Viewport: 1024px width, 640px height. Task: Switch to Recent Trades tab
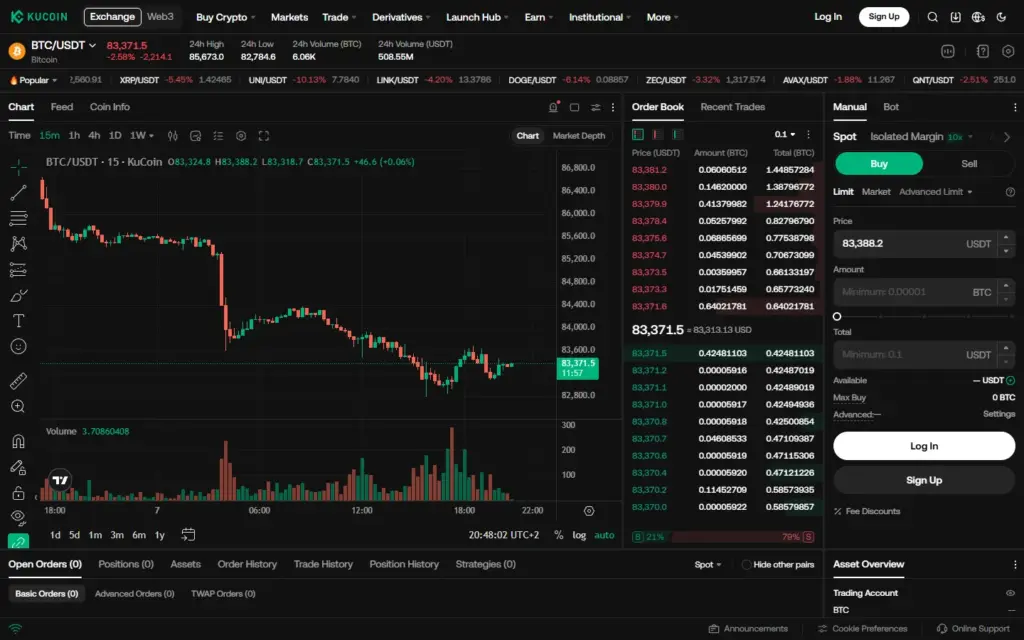(x=732, y=107)
